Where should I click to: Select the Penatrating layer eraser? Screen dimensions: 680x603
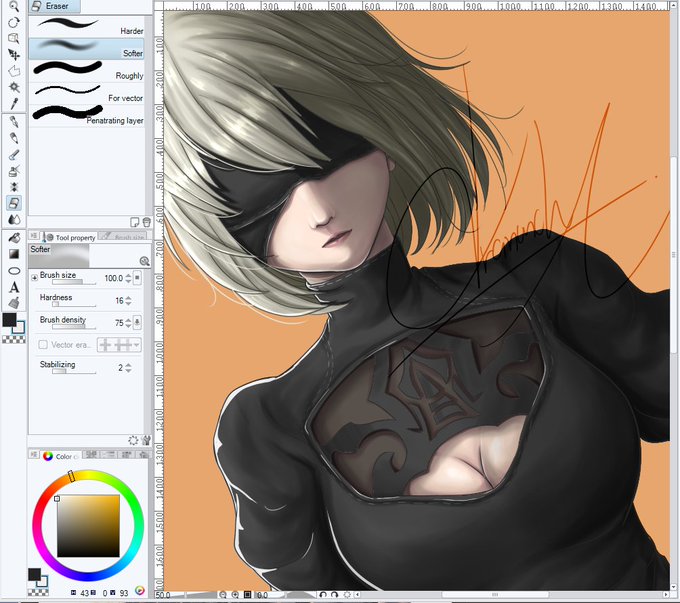[87, 116]
